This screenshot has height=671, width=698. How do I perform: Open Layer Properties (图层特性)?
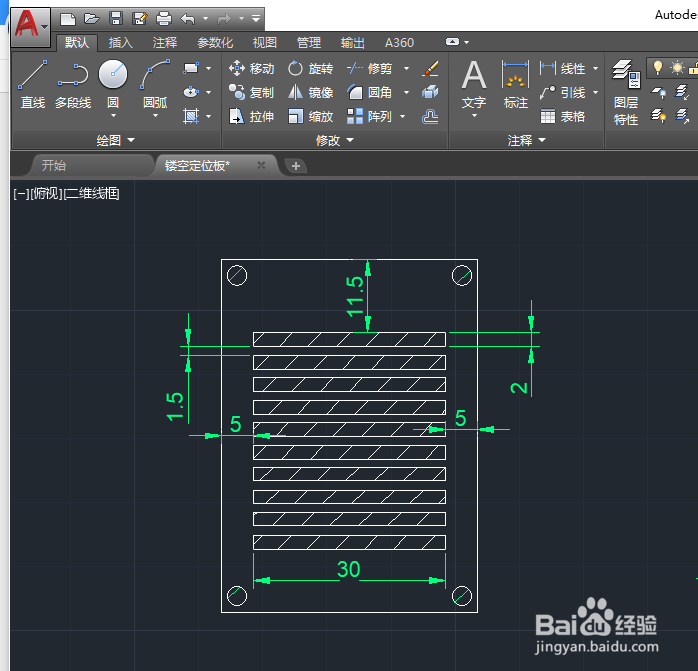tap(626, 93)
